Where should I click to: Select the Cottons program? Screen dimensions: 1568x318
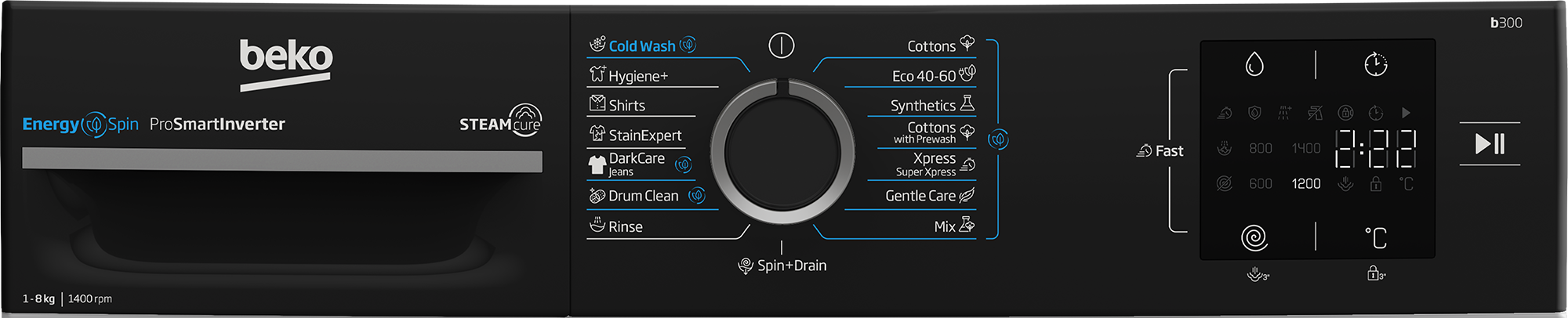pos(931,46)
